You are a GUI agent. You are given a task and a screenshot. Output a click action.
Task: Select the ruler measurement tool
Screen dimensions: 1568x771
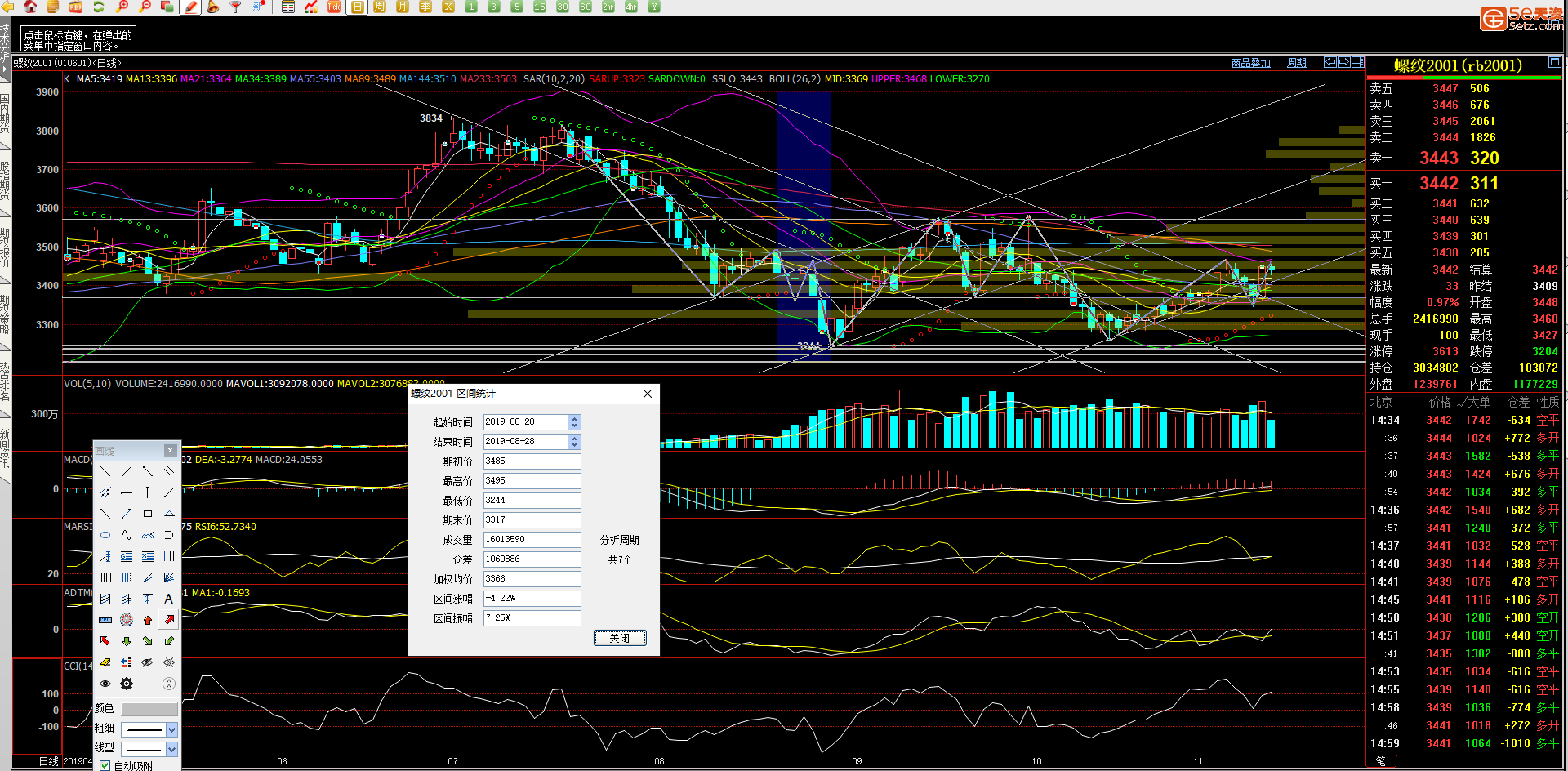(105, 620)
